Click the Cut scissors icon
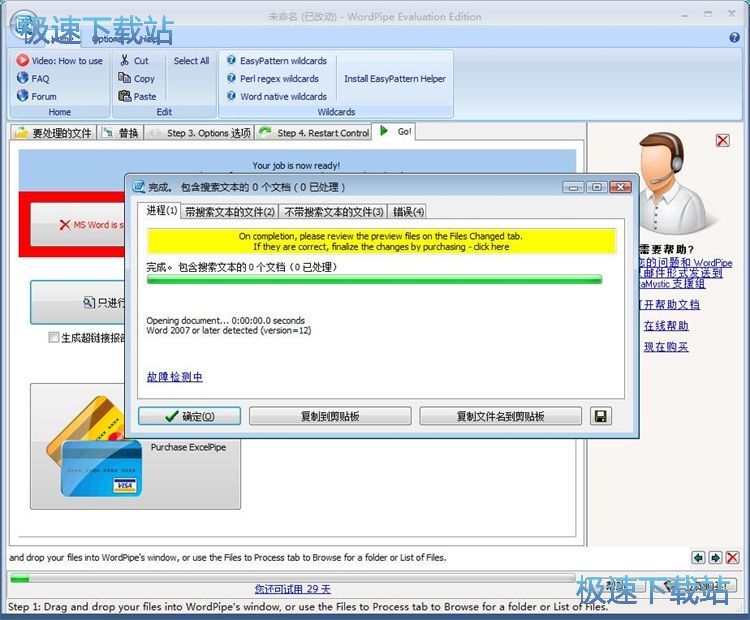 [124, 61]
